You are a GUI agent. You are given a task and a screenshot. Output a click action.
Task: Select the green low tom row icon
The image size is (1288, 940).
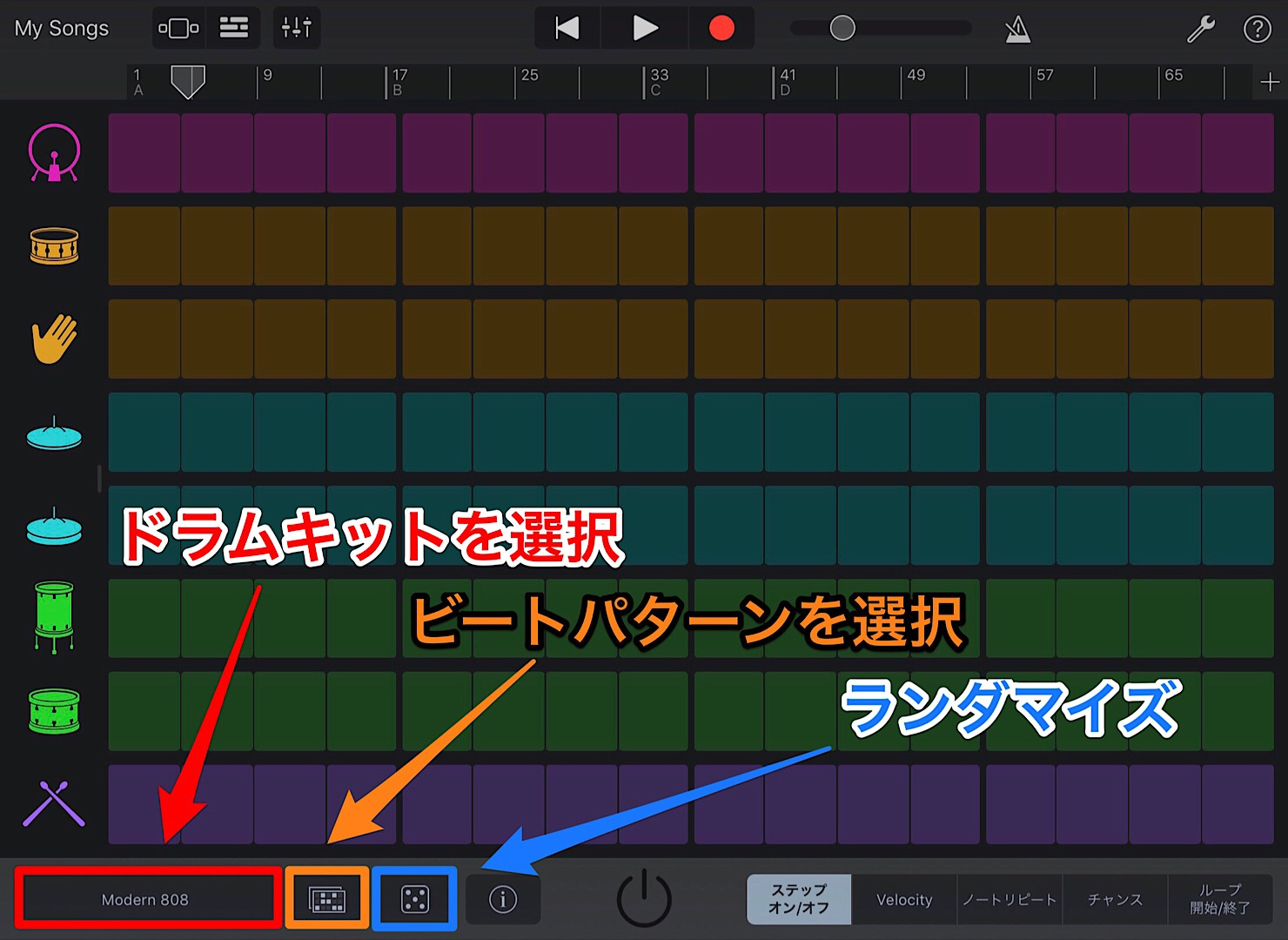point(54,711)
